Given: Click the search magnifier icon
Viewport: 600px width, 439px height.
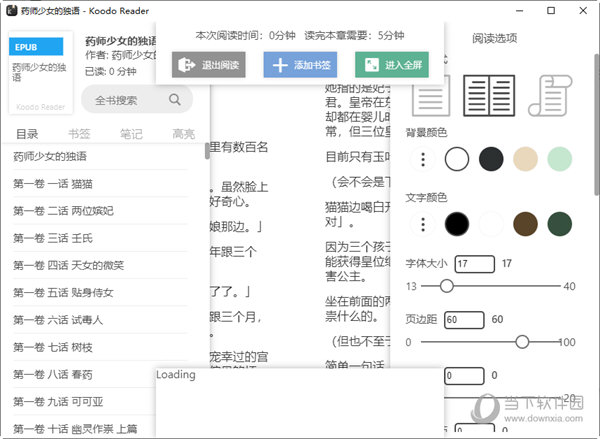Looking at the screenshot, I should (x=175, y=100).
